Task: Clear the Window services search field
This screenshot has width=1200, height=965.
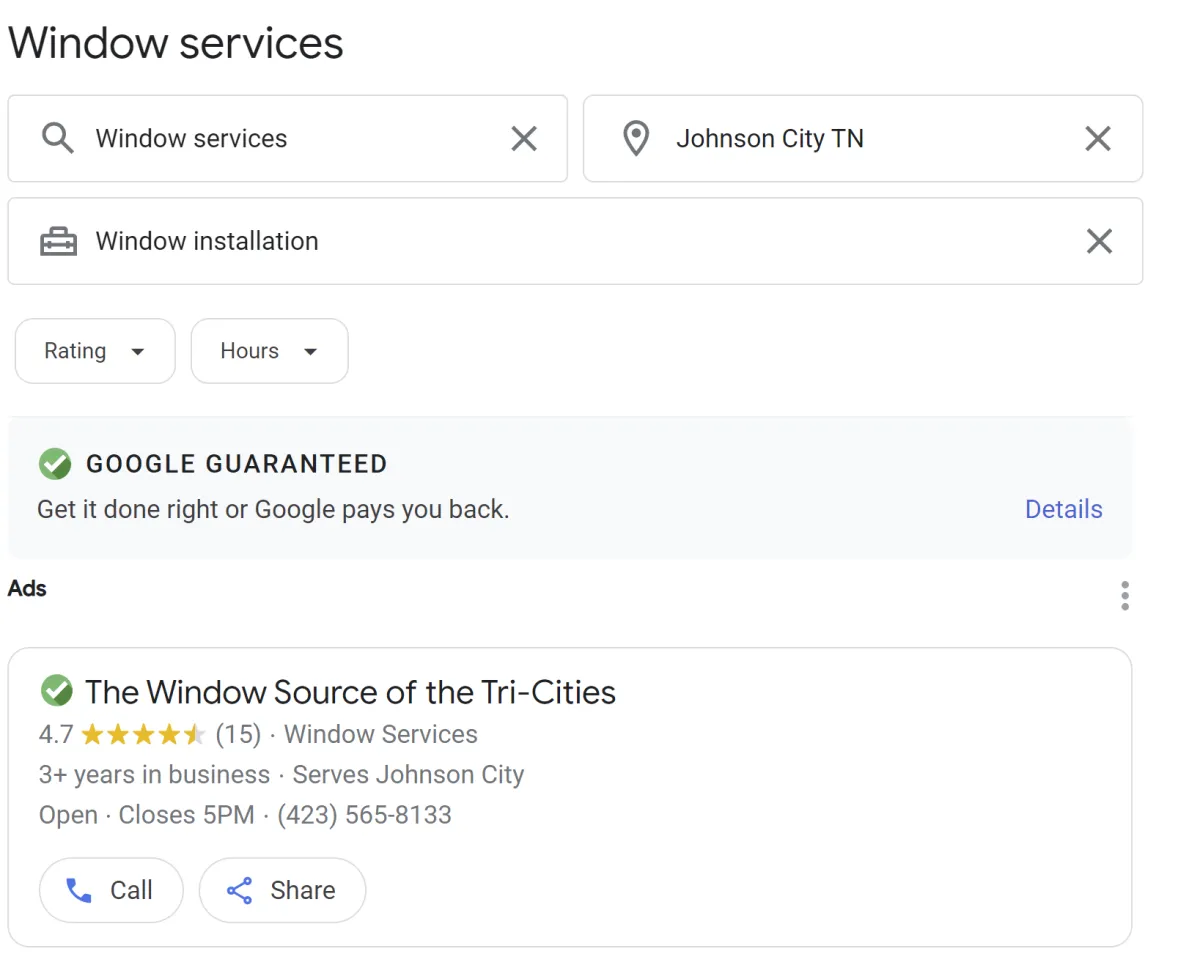Action: point(524,139)
